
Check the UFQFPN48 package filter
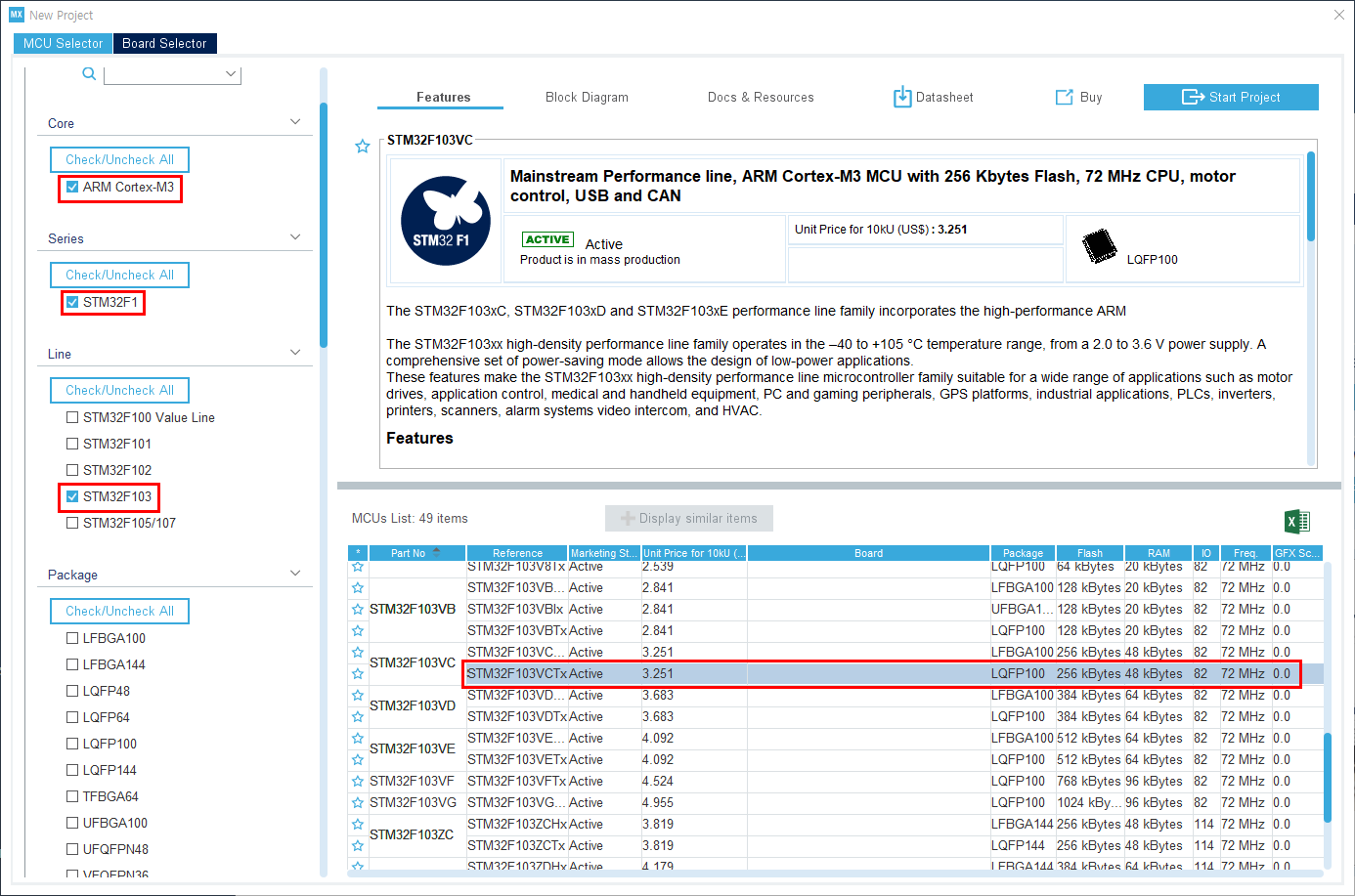[72, 849]
